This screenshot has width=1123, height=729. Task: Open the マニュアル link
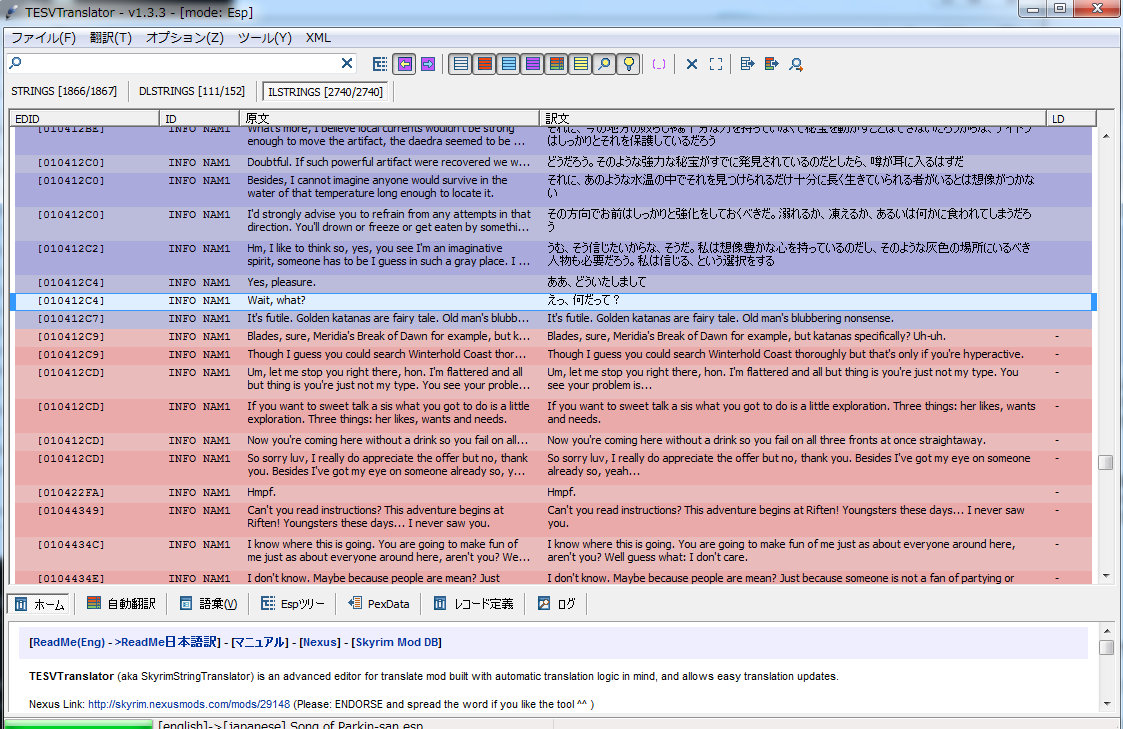[x=259, y=642]
